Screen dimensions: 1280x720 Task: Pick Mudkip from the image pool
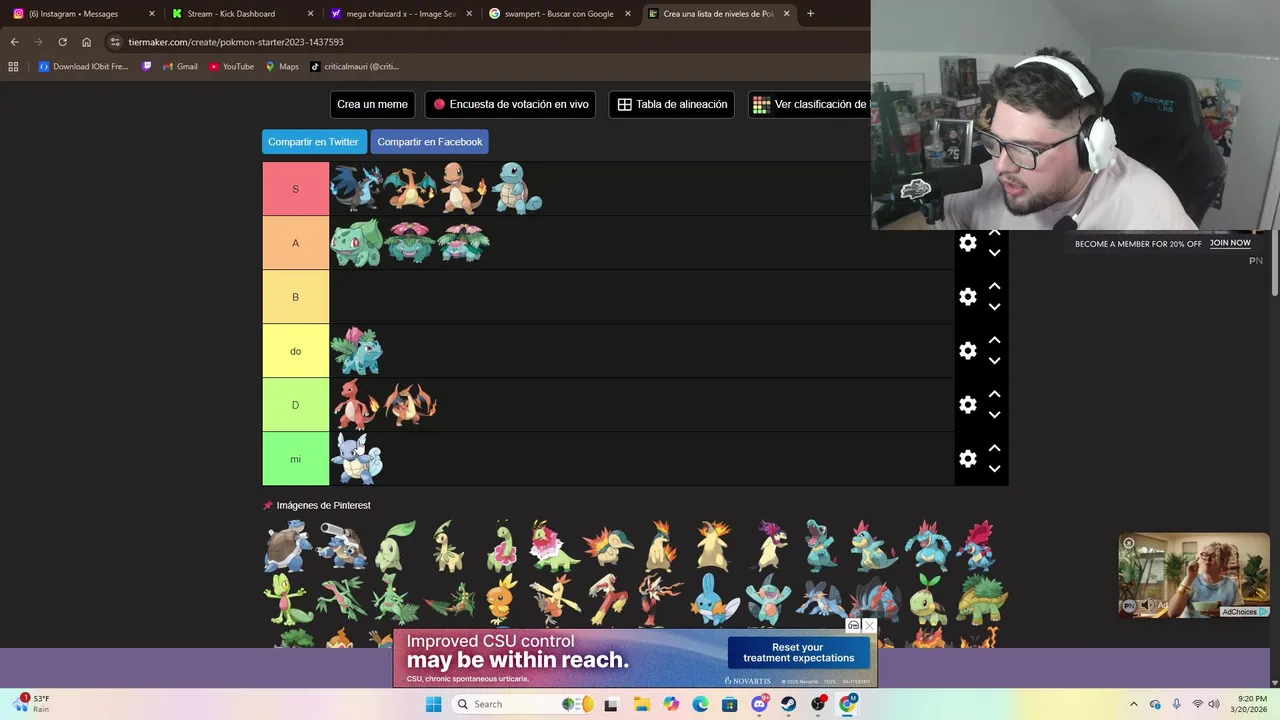click(x=716, y=598)
